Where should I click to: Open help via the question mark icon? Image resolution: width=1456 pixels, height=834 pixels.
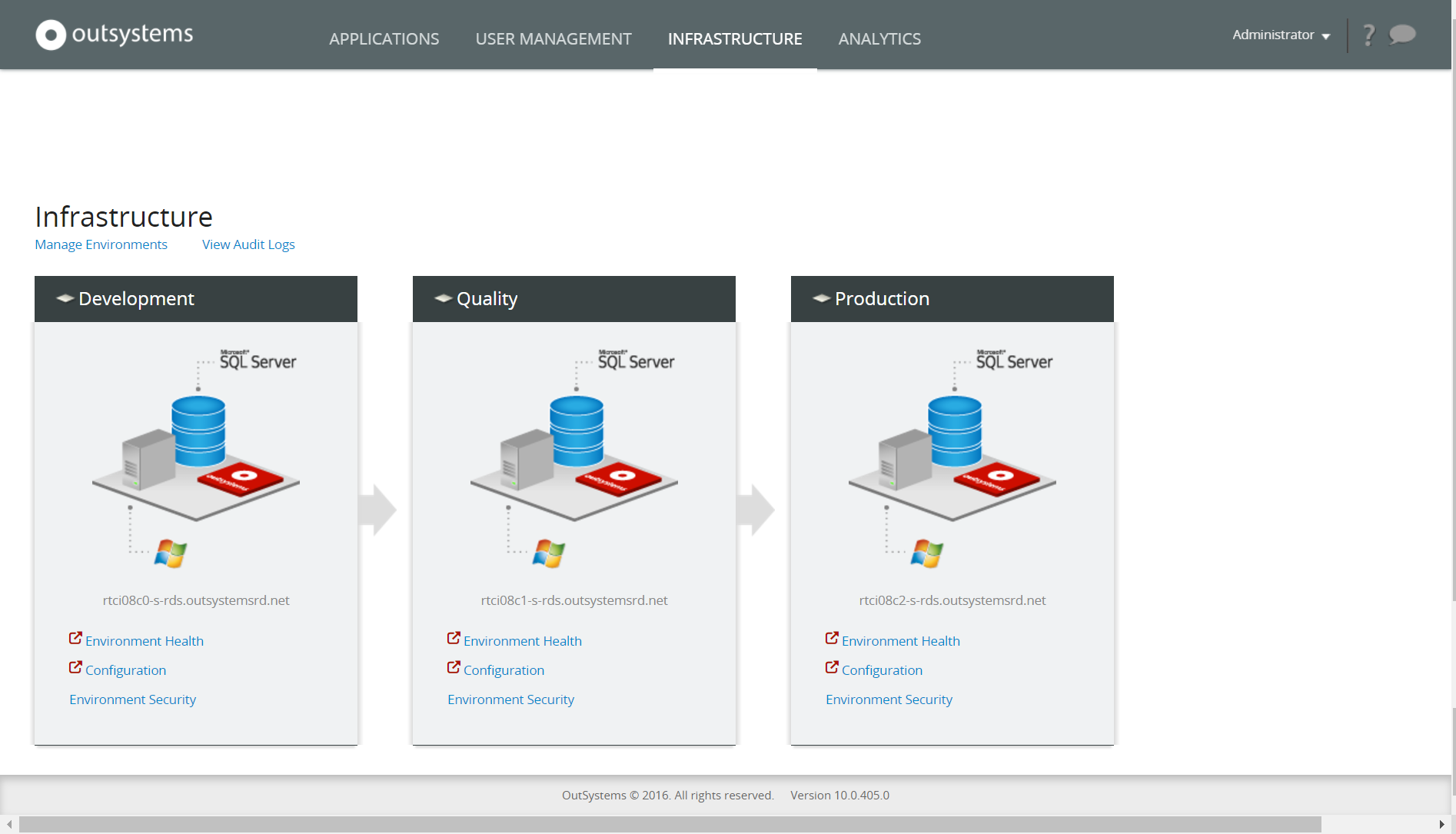click(1368, 34)
